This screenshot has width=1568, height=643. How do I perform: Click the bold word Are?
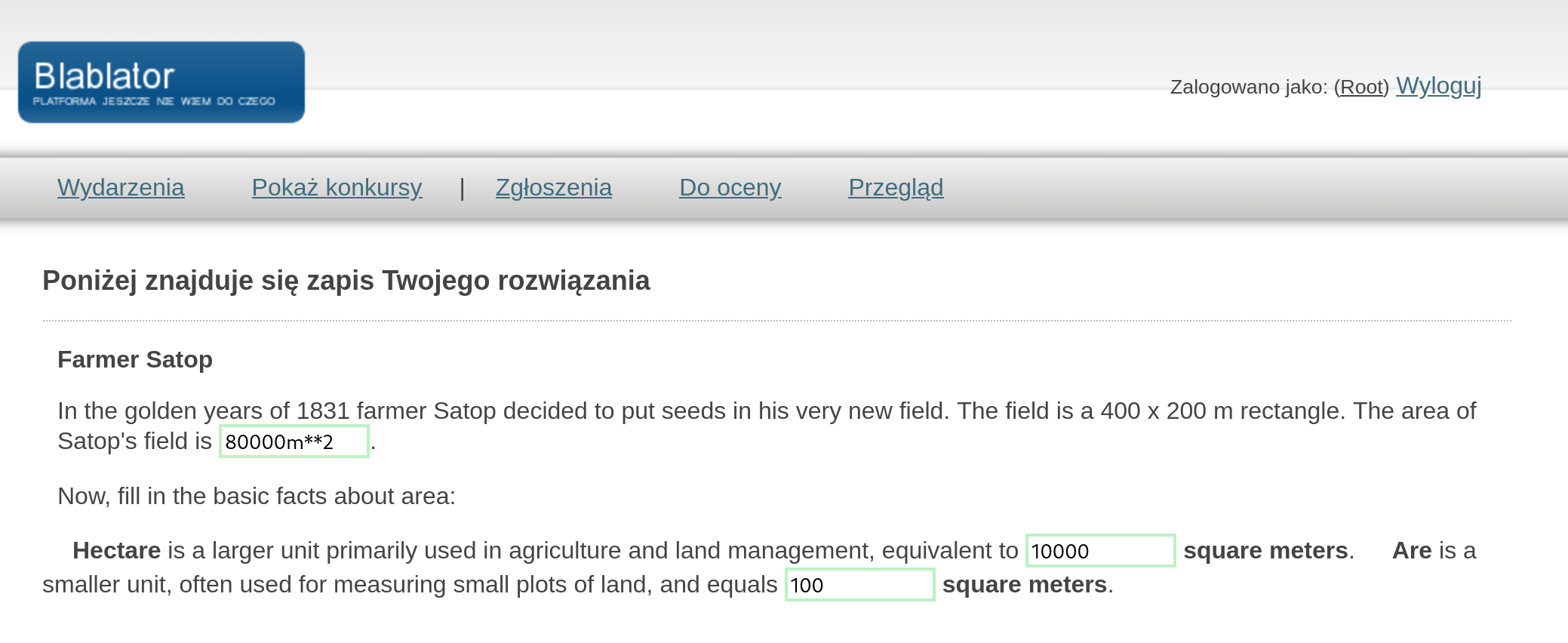1411,551
